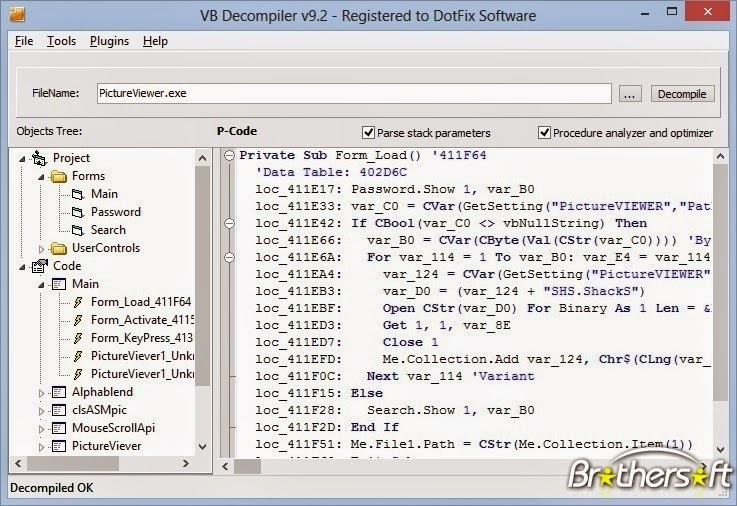Image resolution: width=737 pixels, height=506 pixels.
Task: Click the Form_KeyPress procedure icon
Action: [x=78, y=338]
